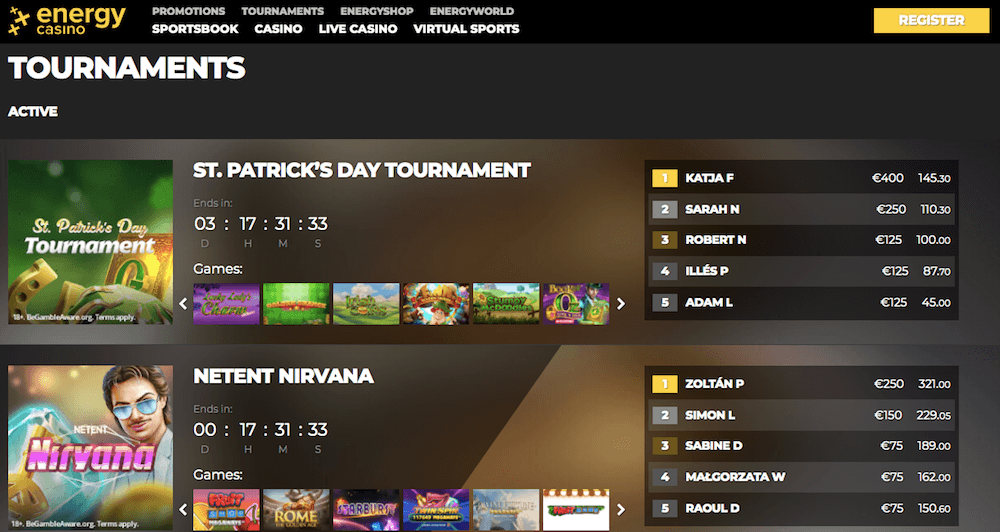This screenshot has width=1000, height=532.
Task: Open the Book of Oz game
Action: 576,304
